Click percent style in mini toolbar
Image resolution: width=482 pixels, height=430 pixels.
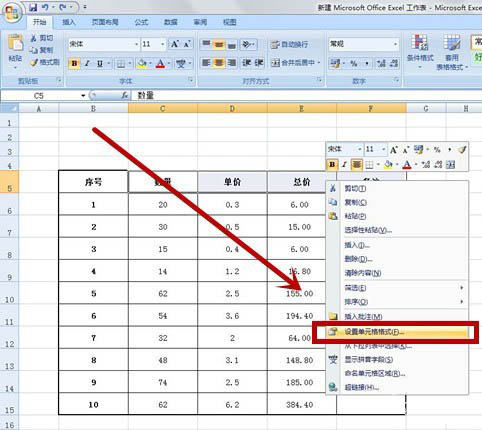(437, 150)
